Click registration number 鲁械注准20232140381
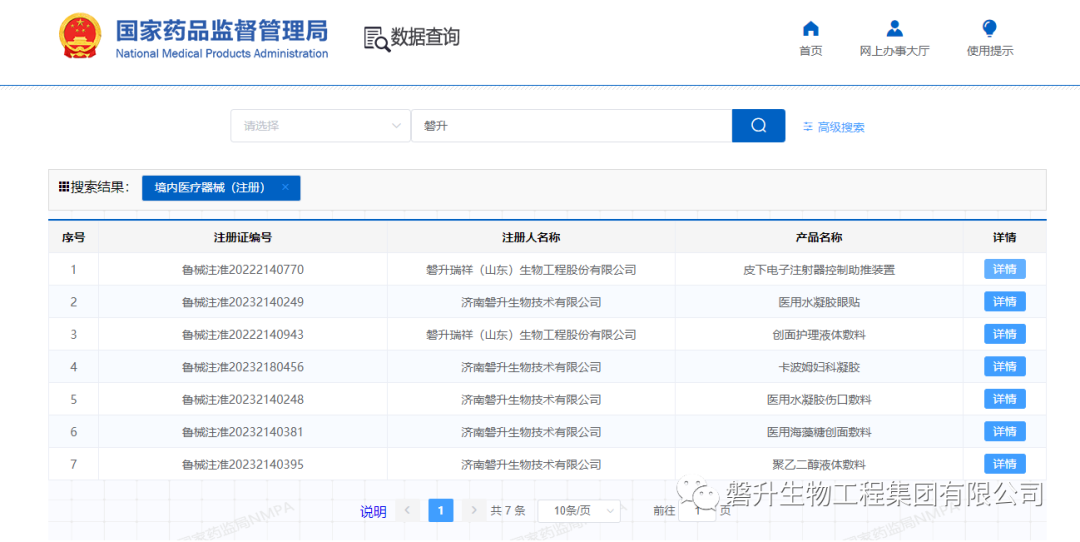Screen dimensions: 1080x542 tap(242, 431)
